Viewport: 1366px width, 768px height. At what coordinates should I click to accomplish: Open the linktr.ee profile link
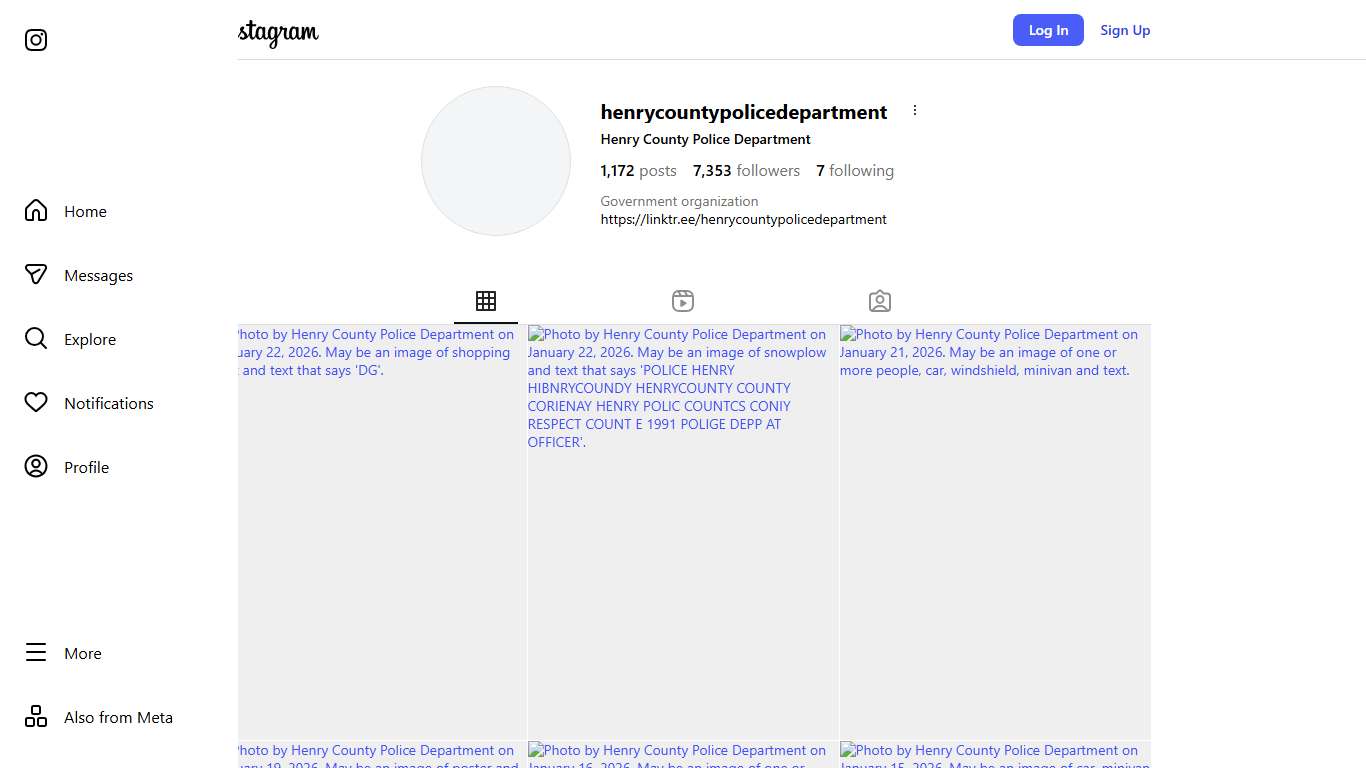pyautogui.click(x=743, y=219)
